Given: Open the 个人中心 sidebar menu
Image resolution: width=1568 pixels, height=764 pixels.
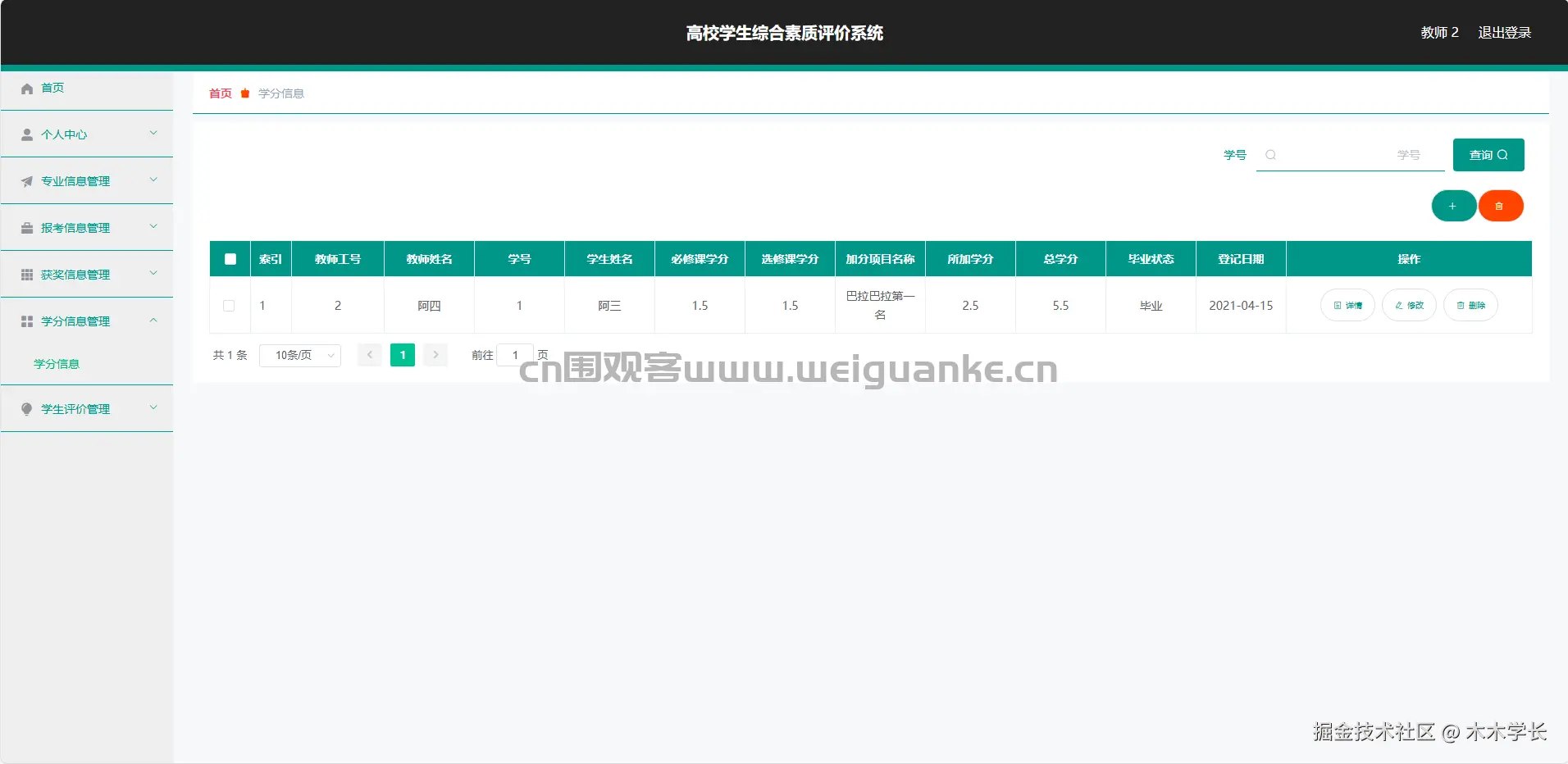Looking at the screenshot, I should point(87,134).
